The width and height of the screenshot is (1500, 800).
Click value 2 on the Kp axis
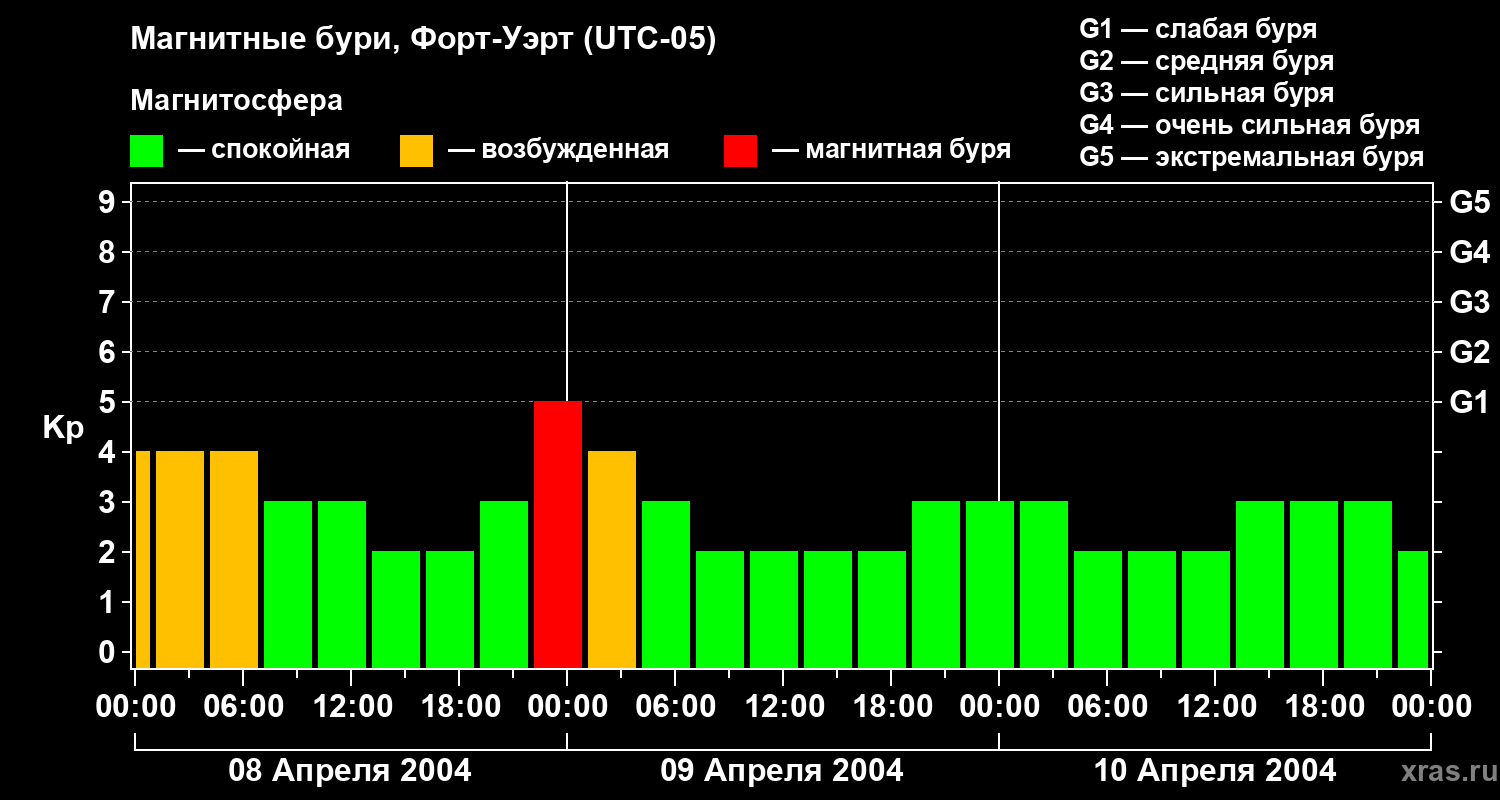pos(109,552)
